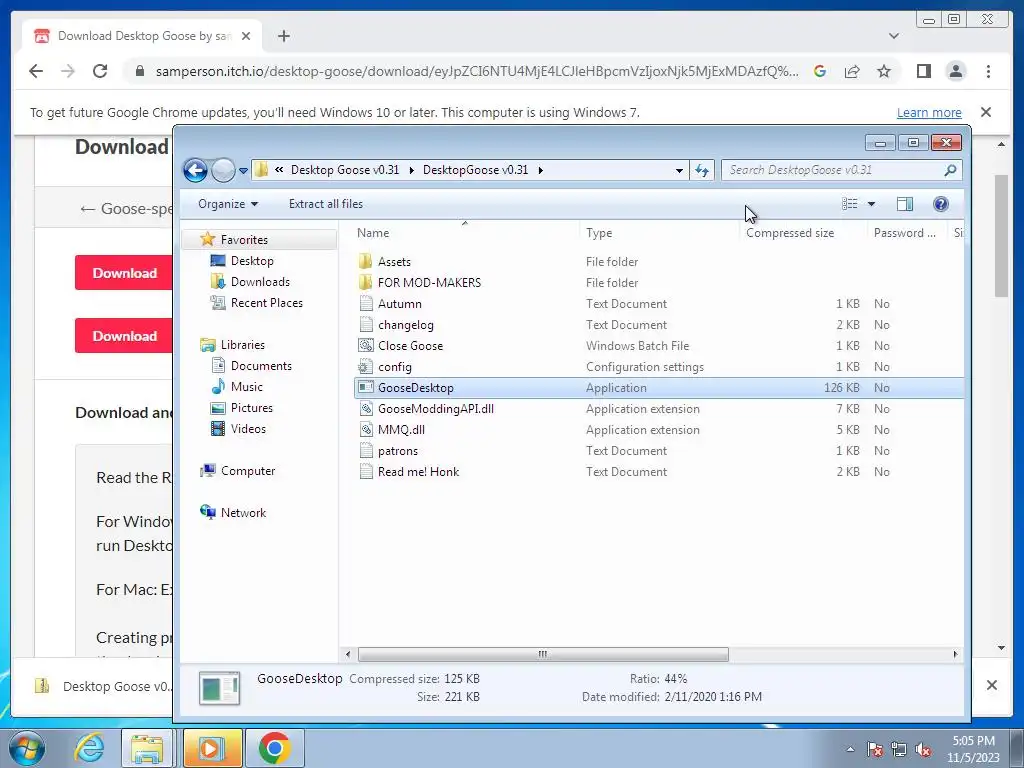This screenshot has height=768, width=1024.
Task: Select the patrons text file icon
Action: point(366,451)
